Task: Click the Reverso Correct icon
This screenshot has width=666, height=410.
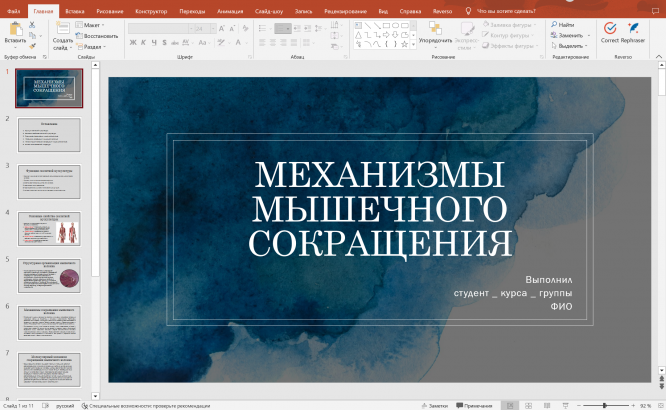Action: tap(609, 29)
